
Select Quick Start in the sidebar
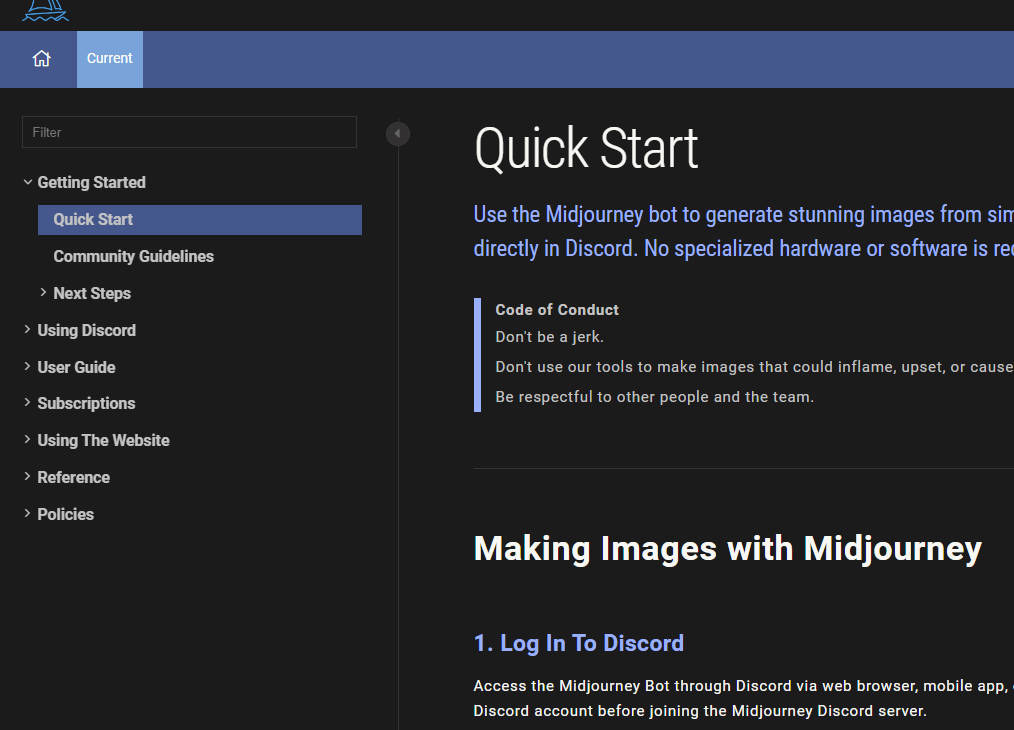click(x=200, y=220)
